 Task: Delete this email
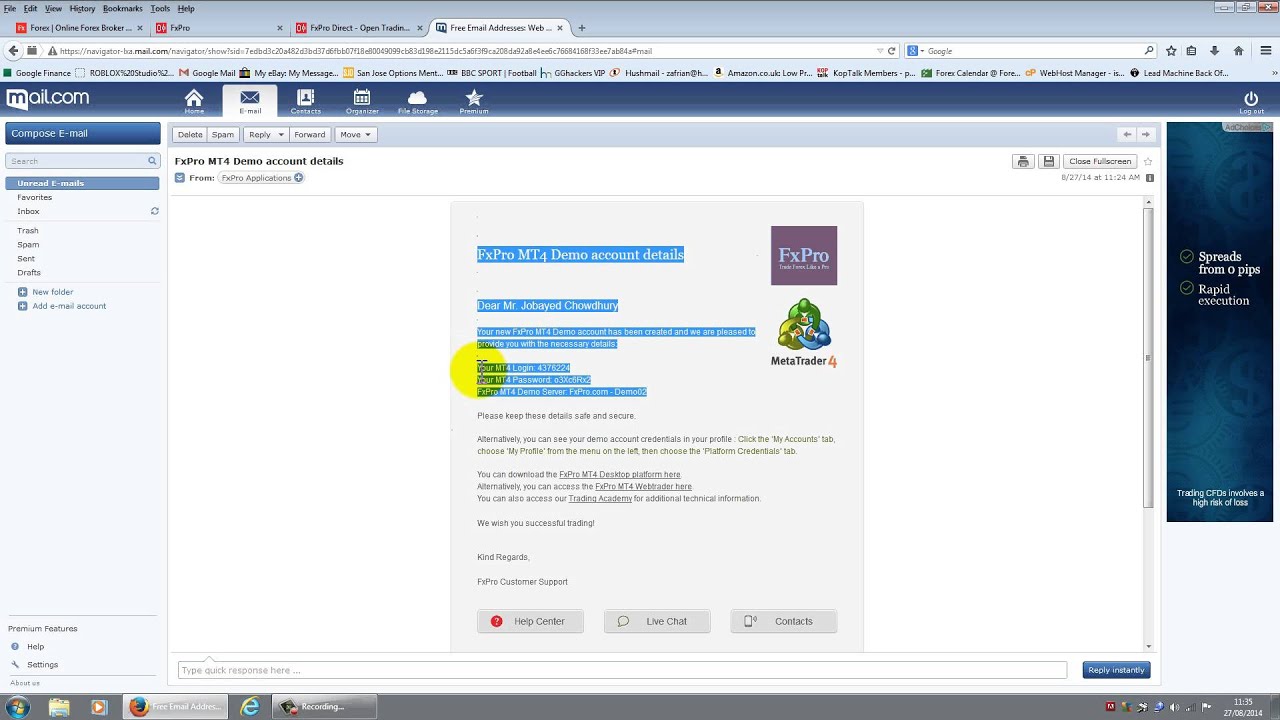190,134
